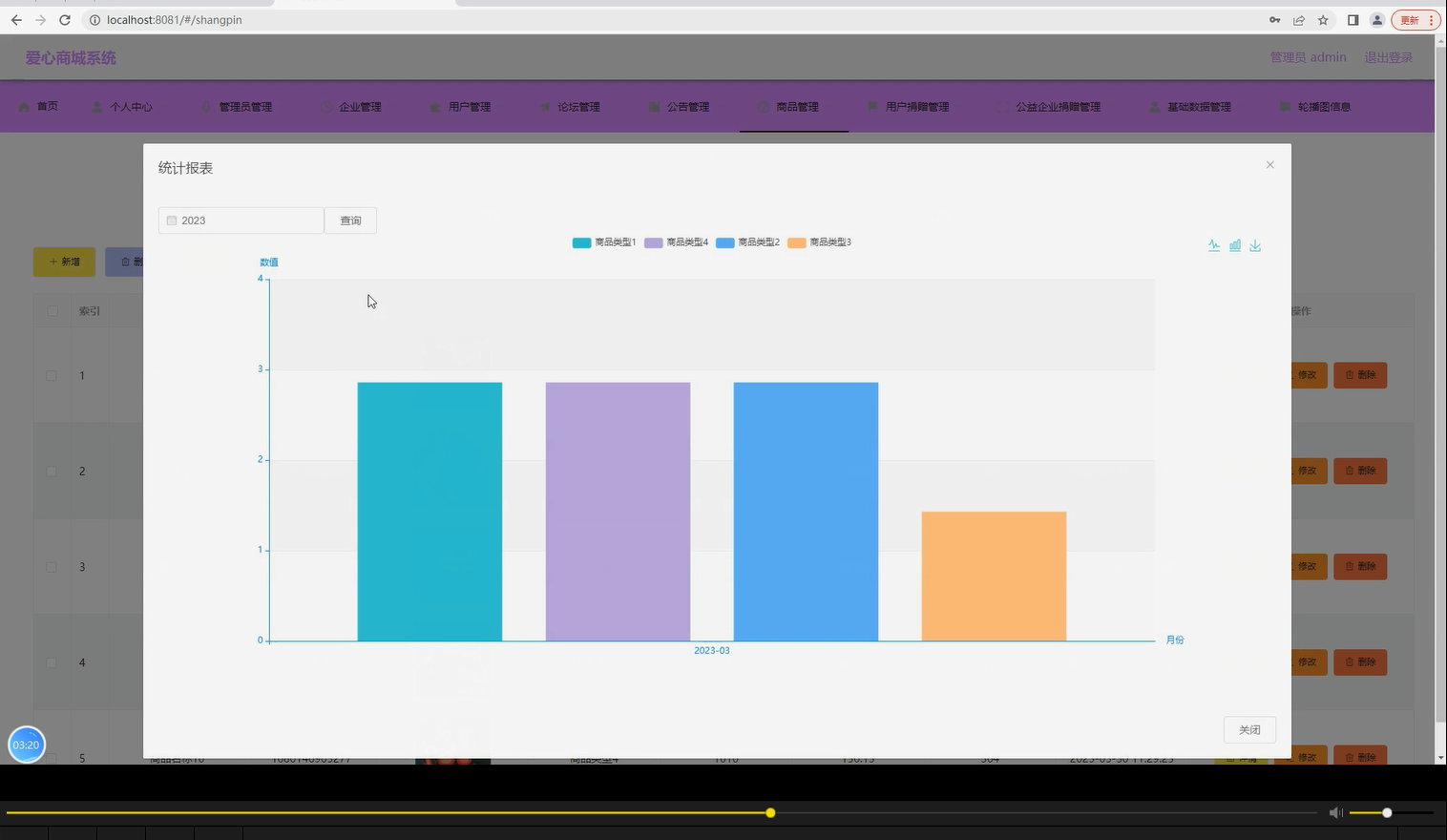Bookmark page with star icon
This screenshot has height=840, width=1447.
(x=1323, y=20)
